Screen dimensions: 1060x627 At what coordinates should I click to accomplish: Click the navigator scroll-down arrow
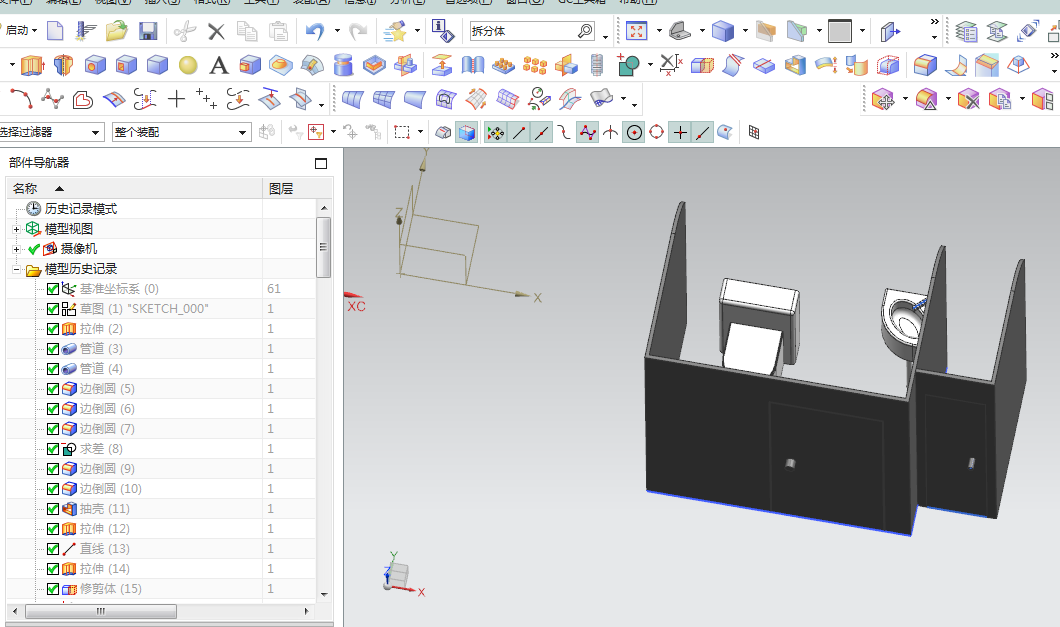[x=324, y=595]
